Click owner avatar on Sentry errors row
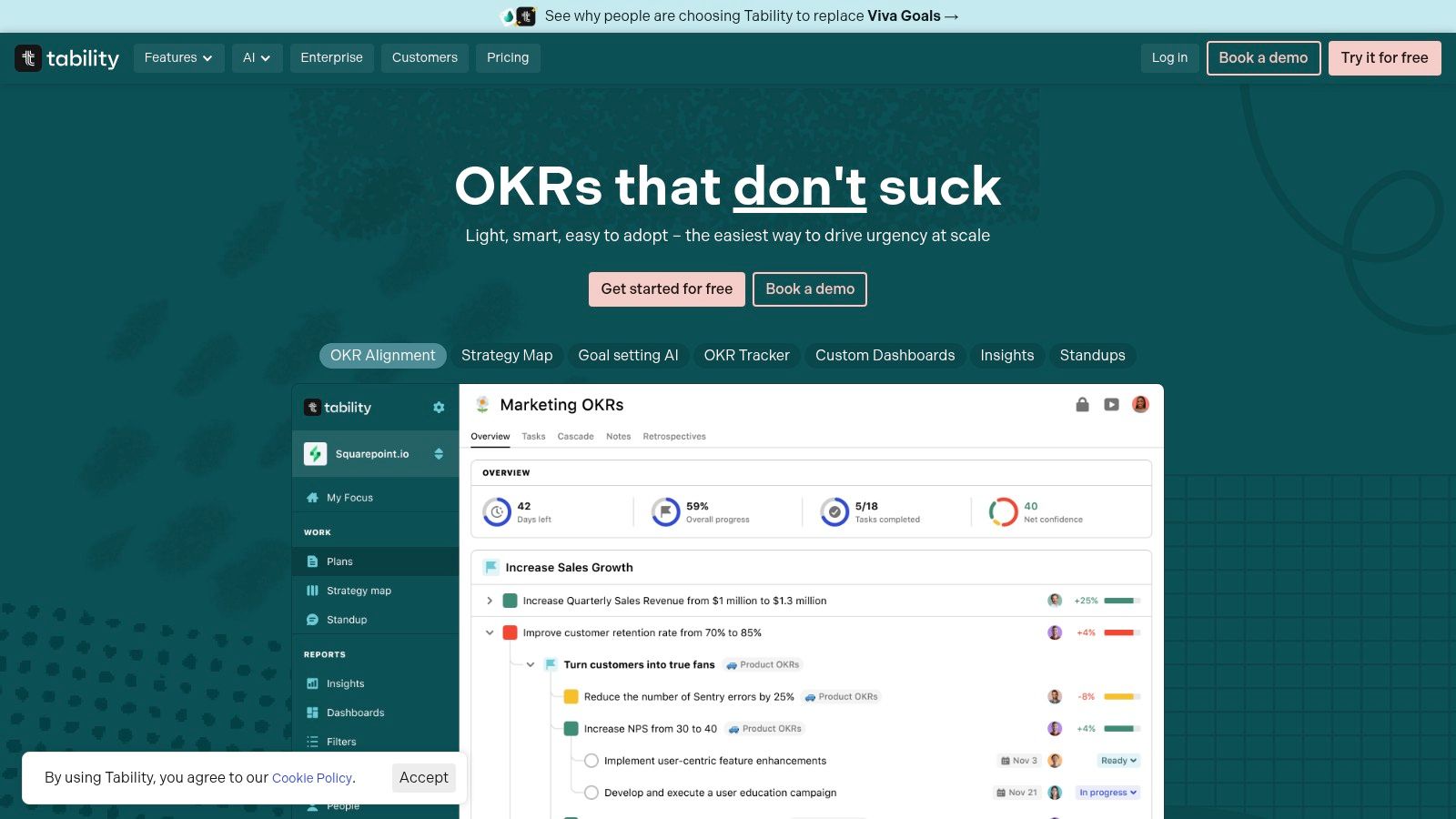The width and height of the screenshot is (1456, 819). point(1055,697)
